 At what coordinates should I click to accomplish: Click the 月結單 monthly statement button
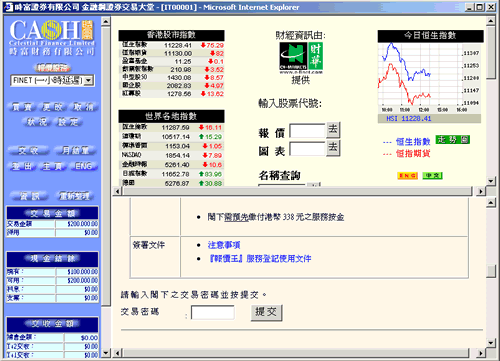tap(75, 151)
